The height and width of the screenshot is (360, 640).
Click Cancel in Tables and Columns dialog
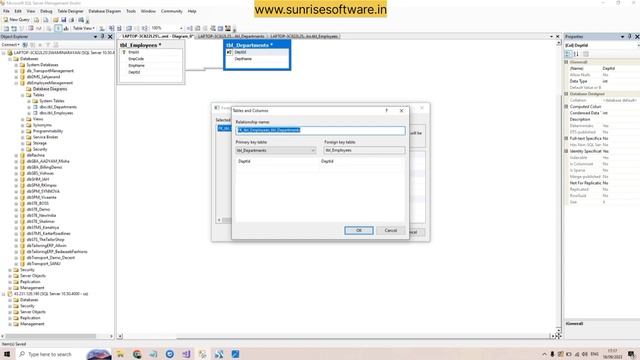coord(391,230)
